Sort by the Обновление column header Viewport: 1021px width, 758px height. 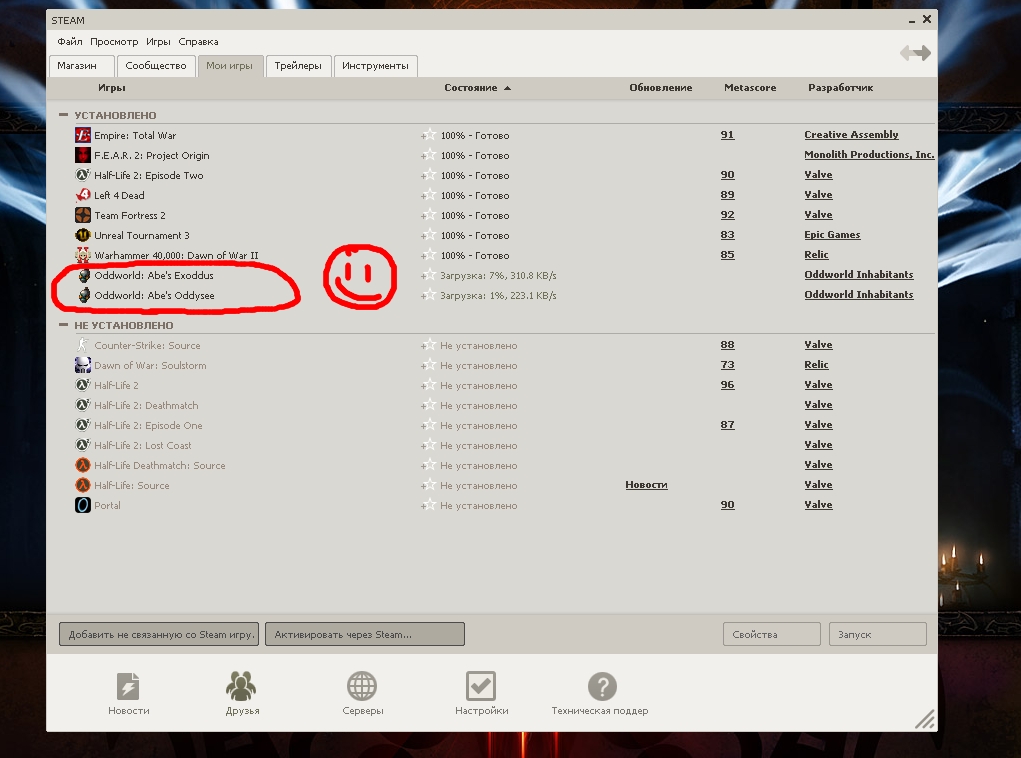[x=660, y=88]
